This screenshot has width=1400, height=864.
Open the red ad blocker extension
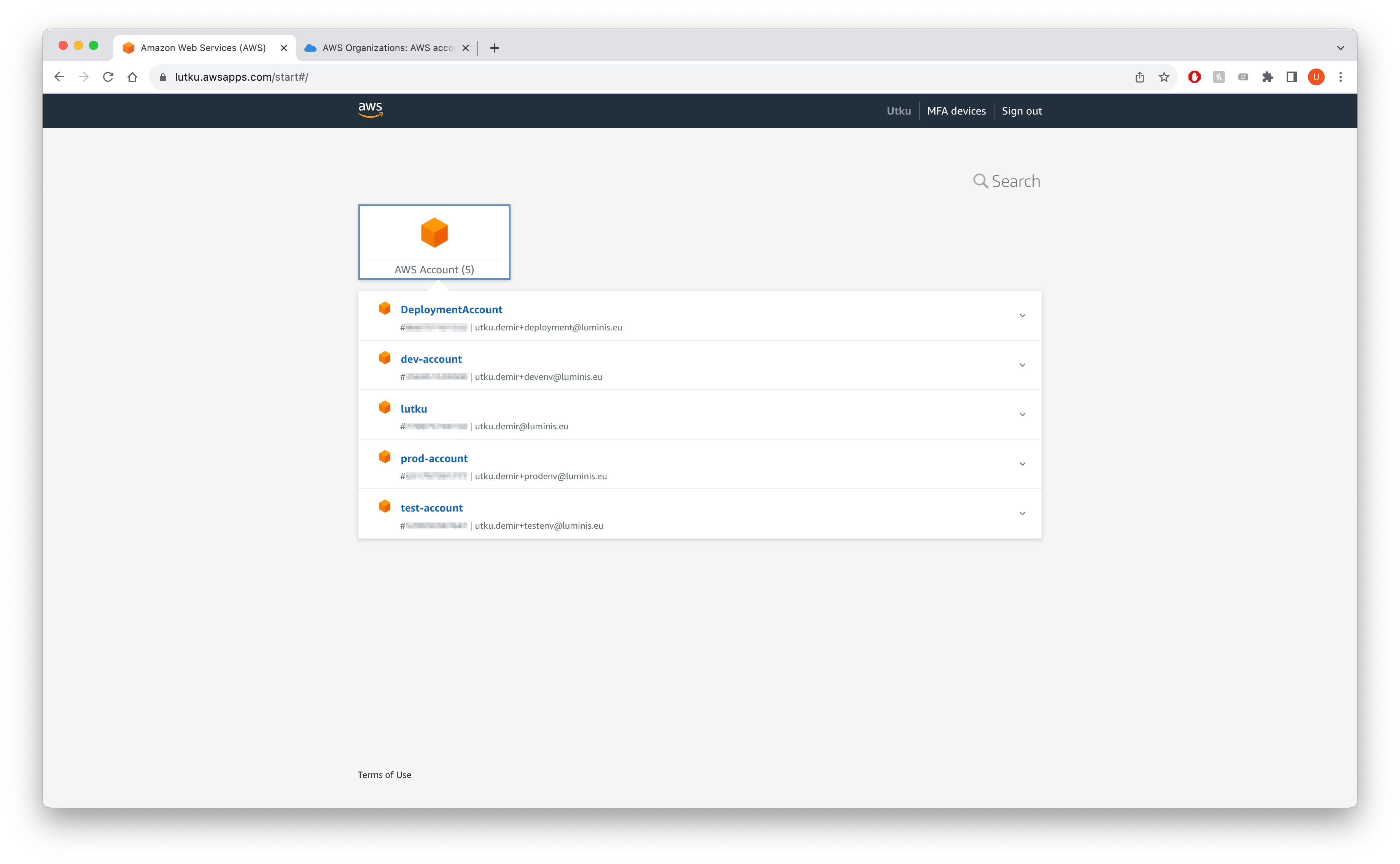tap(1194, 77)
